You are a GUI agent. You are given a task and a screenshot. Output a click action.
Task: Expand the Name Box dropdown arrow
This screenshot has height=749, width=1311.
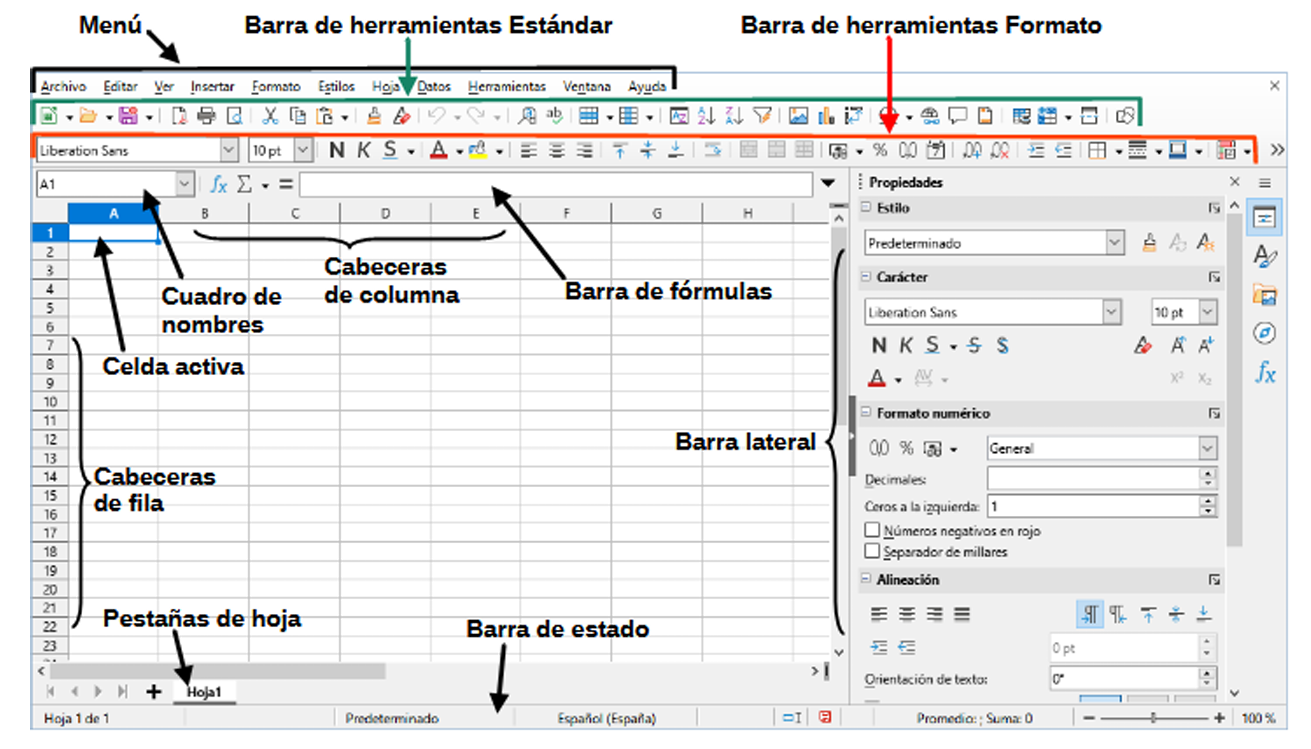pos(184,184)
